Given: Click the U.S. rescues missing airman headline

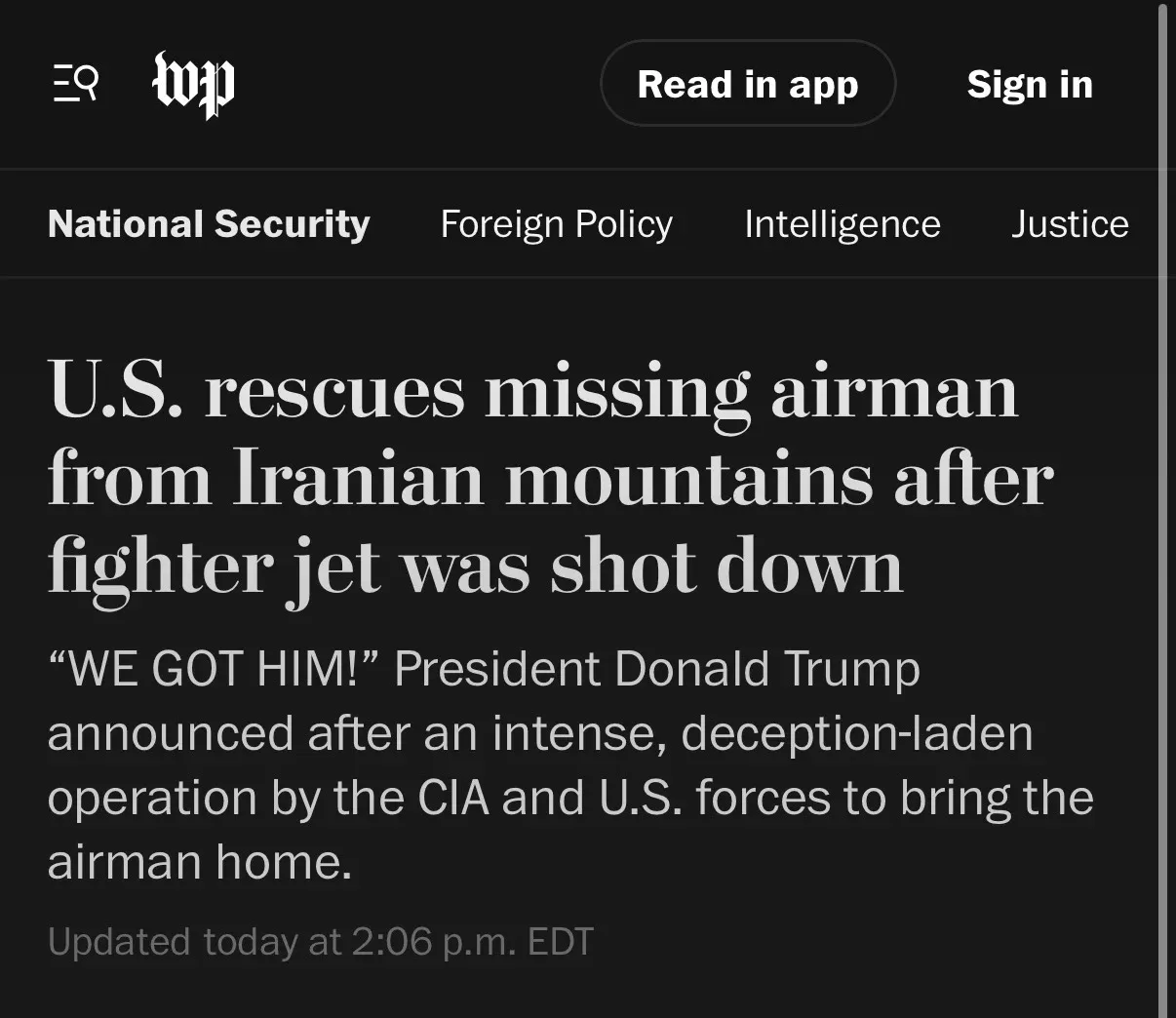Looking at the screenshot, I should click(x=531, y=393).
